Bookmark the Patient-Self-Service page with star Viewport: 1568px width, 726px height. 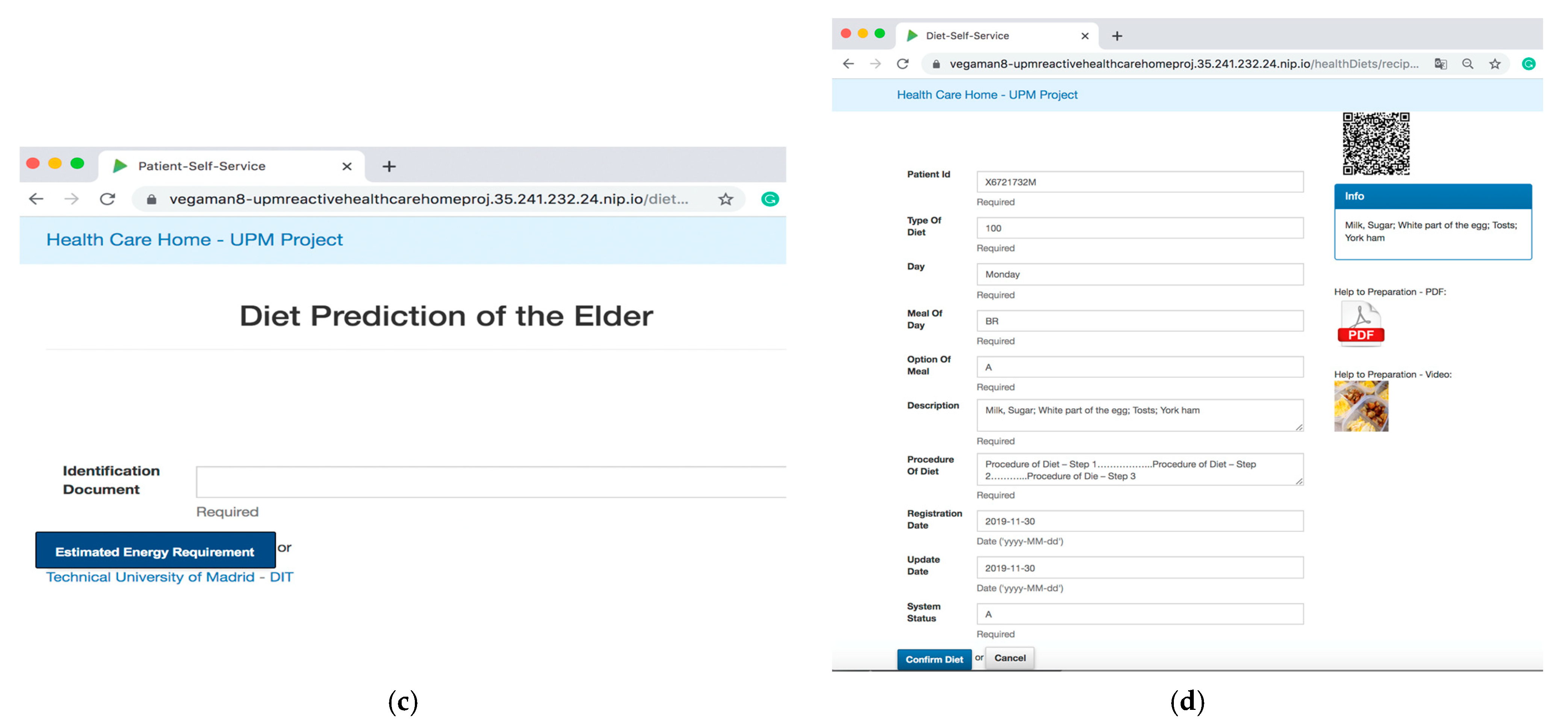(725, 199)
